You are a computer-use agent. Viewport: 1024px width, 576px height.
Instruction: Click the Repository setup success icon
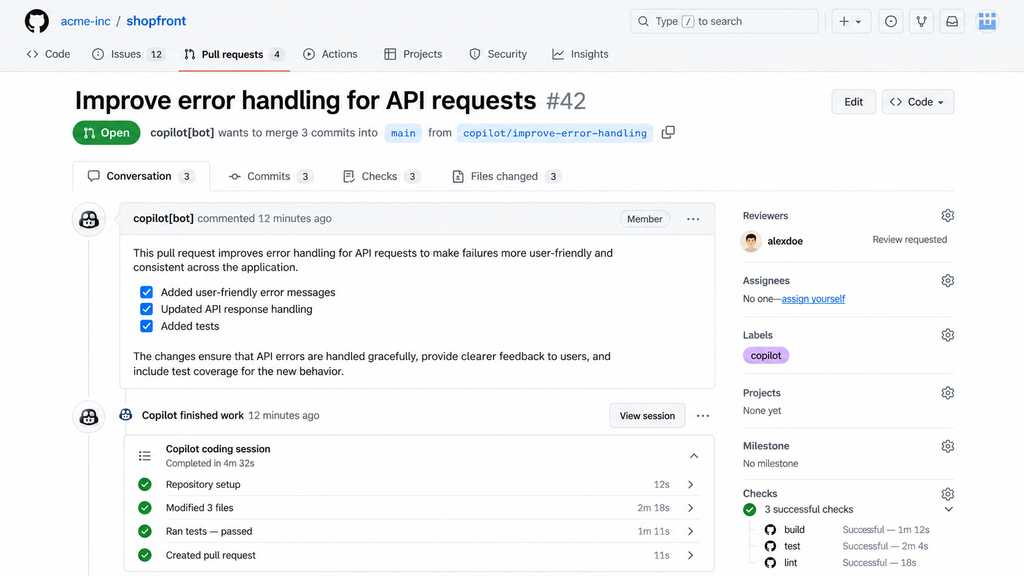coord(145,485)
